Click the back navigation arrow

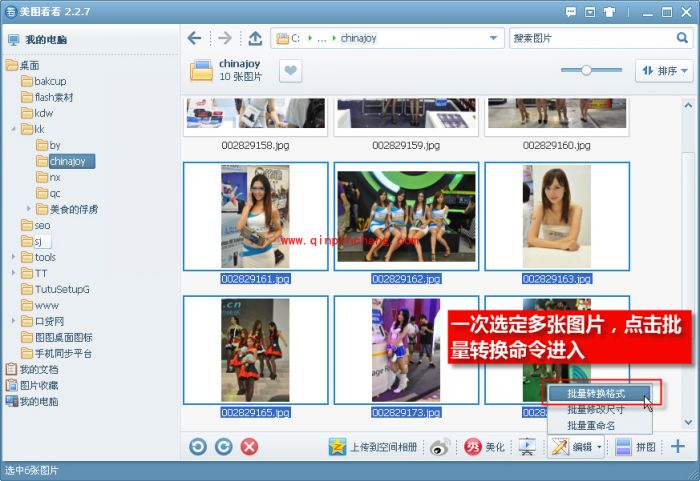click(195, 38)
